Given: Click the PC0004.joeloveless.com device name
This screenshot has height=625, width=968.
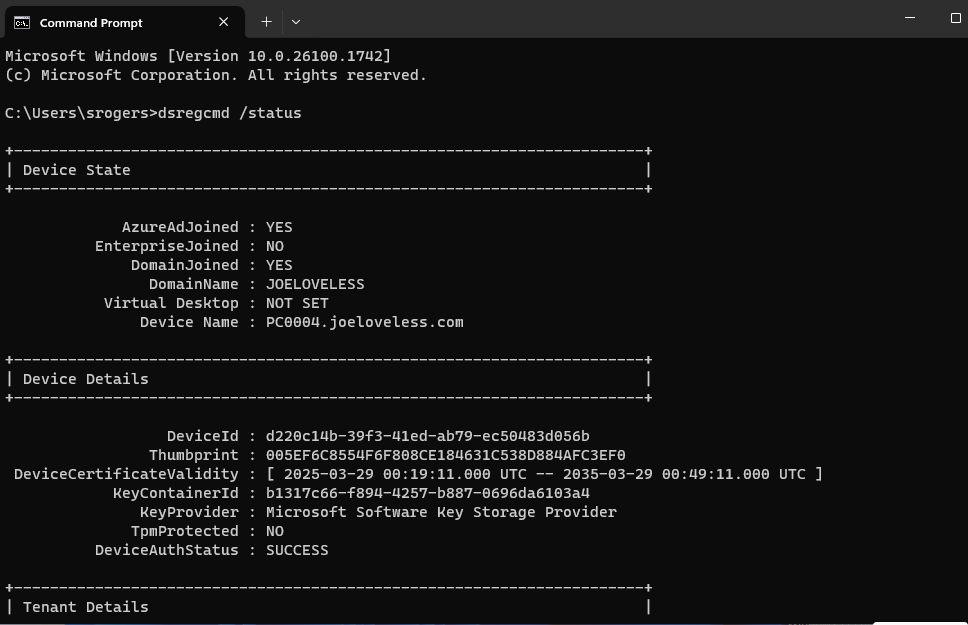Looking at the screenshot, I should click(364, 322).
